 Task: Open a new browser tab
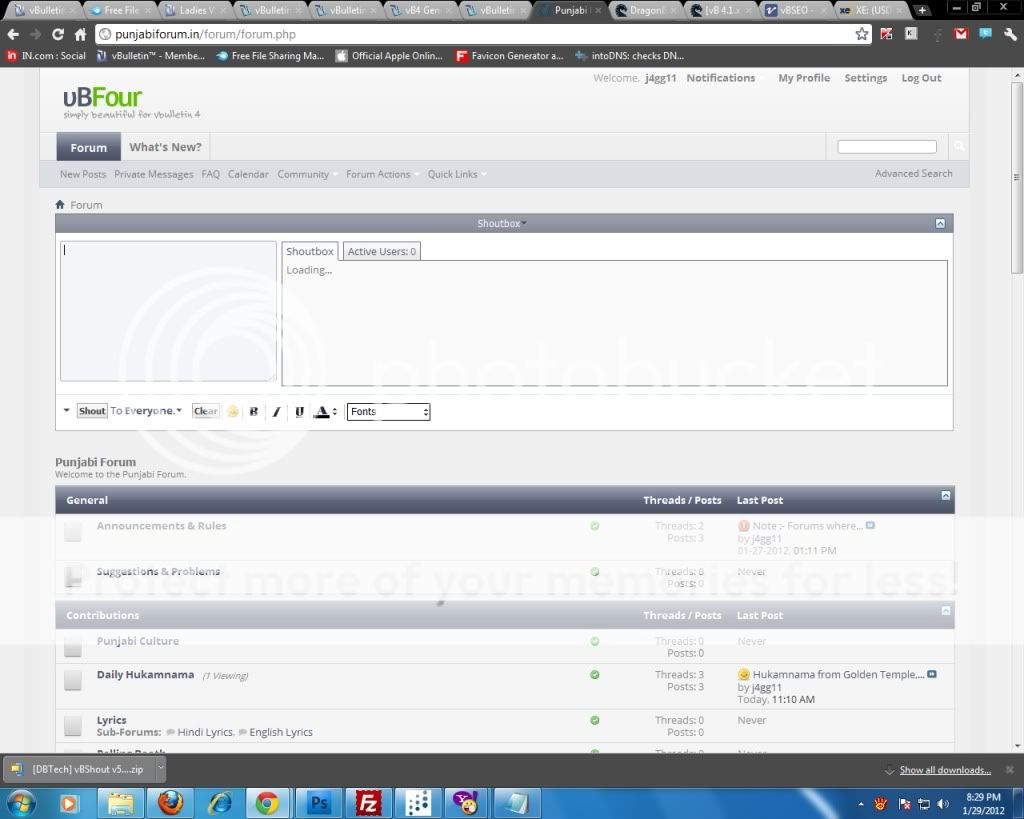(921, 10)
